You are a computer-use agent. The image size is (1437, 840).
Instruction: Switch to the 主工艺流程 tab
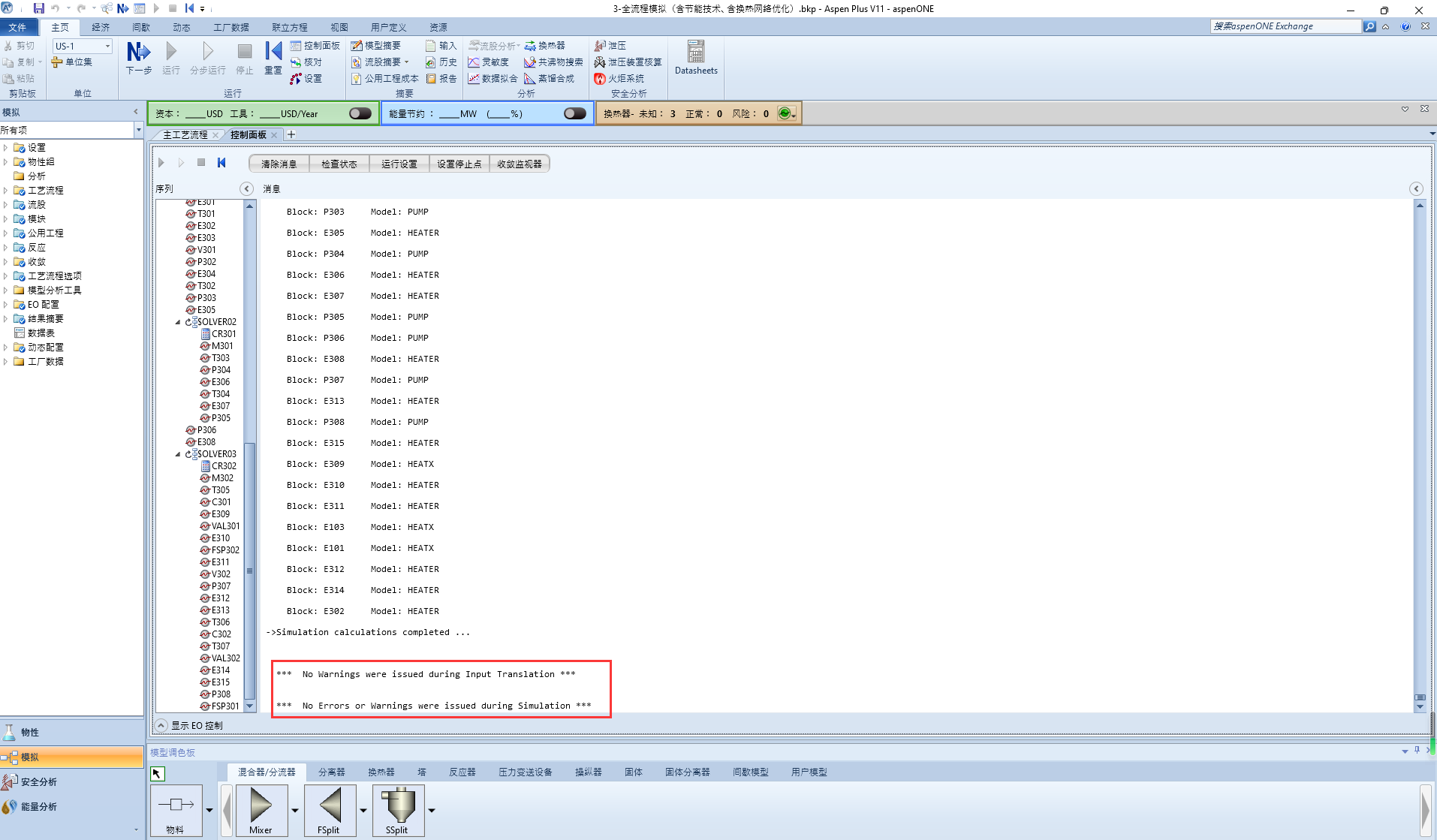185,135
